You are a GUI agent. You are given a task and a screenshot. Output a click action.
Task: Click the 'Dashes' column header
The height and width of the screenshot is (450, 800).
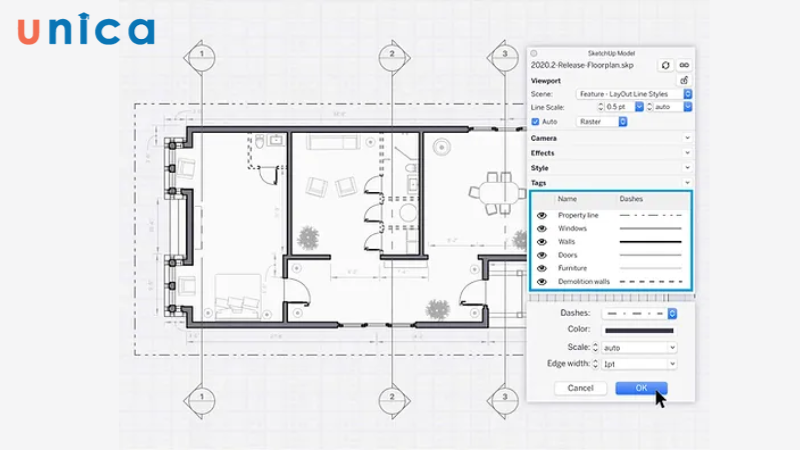pyautogui.click(x=631, y=199)
